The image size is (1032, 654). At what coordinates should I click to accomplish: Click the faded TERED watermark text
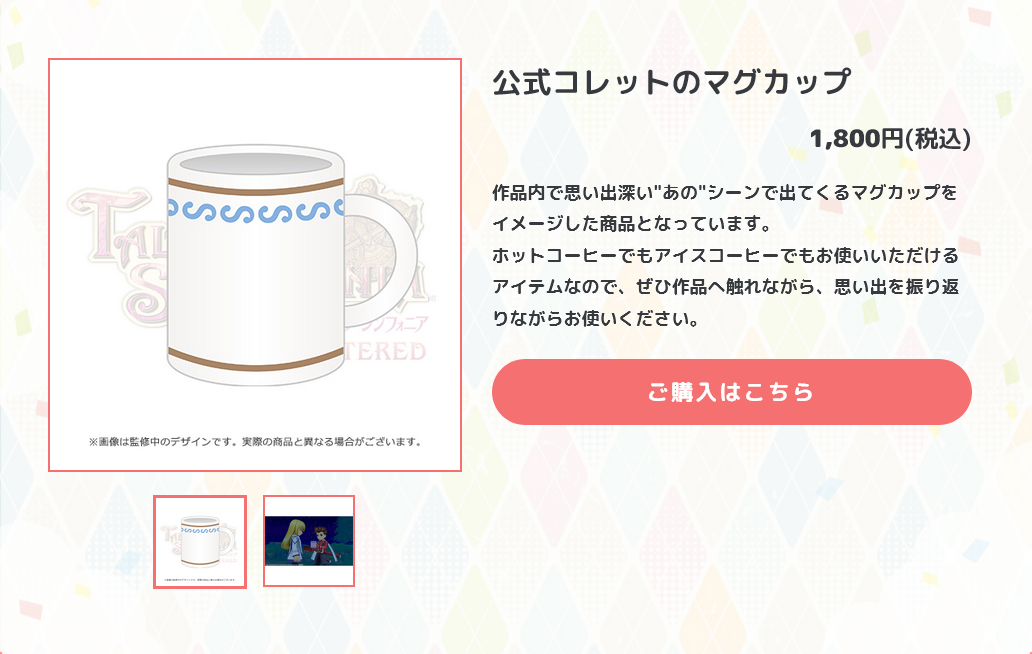point(386,351)
